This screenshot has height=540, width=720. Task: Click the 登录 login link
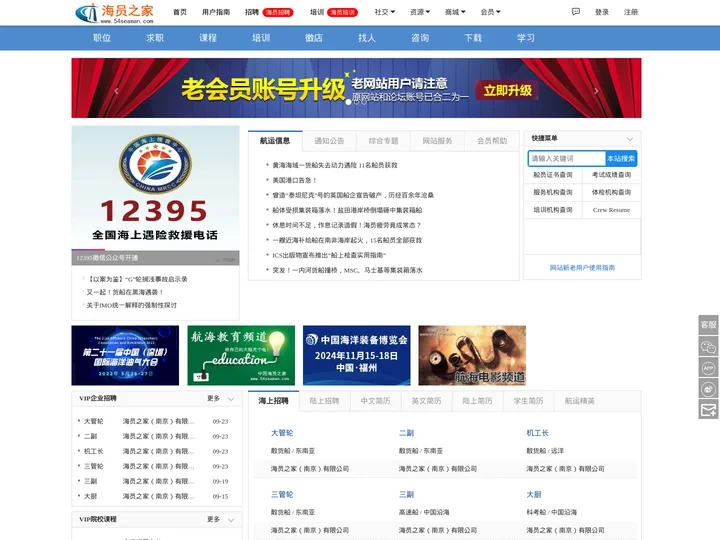click(x=602, y=12)
